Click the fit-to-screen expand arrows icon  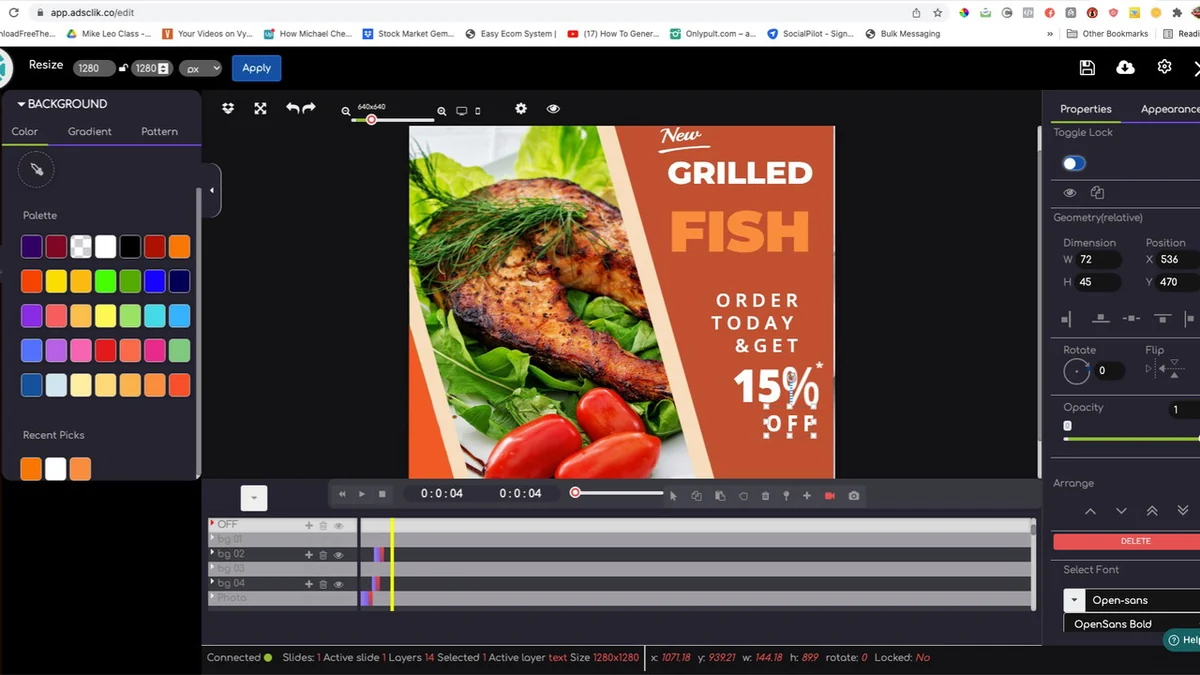point(260,108)
